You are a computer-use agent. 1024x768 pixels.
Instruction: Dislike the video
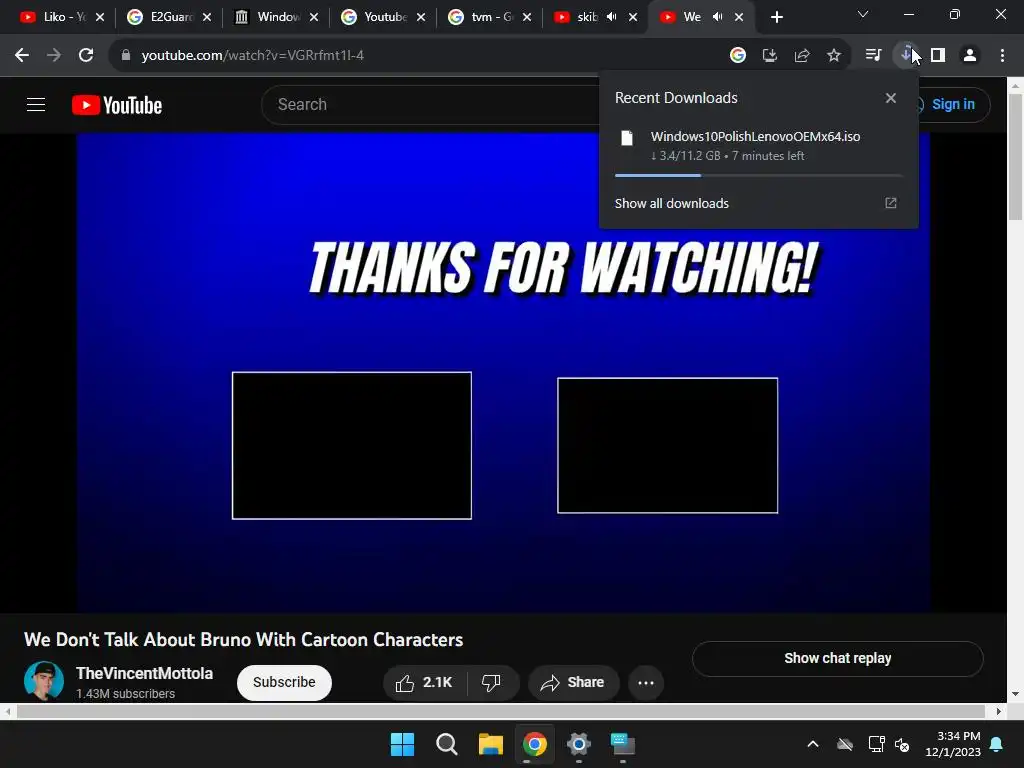(x=492, y=682)
